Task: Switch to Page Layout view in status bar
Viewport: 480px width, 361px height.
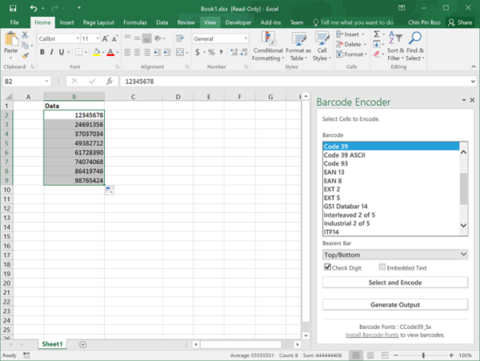Action: pyautogui.click(x=370, y=355)
